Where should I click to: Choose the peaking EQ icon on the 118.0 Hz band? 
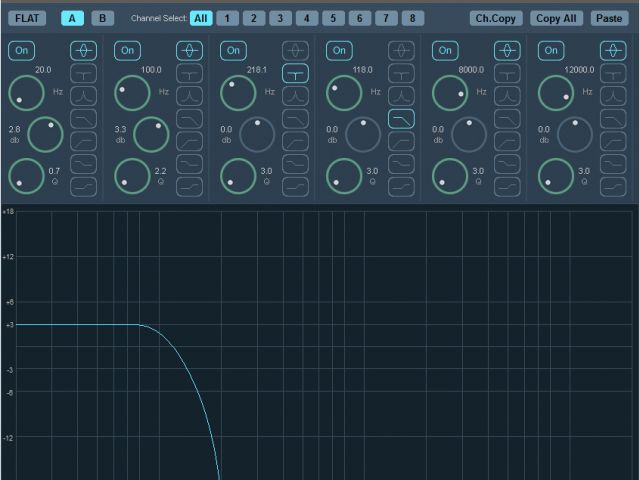click(x=401, y=51)
